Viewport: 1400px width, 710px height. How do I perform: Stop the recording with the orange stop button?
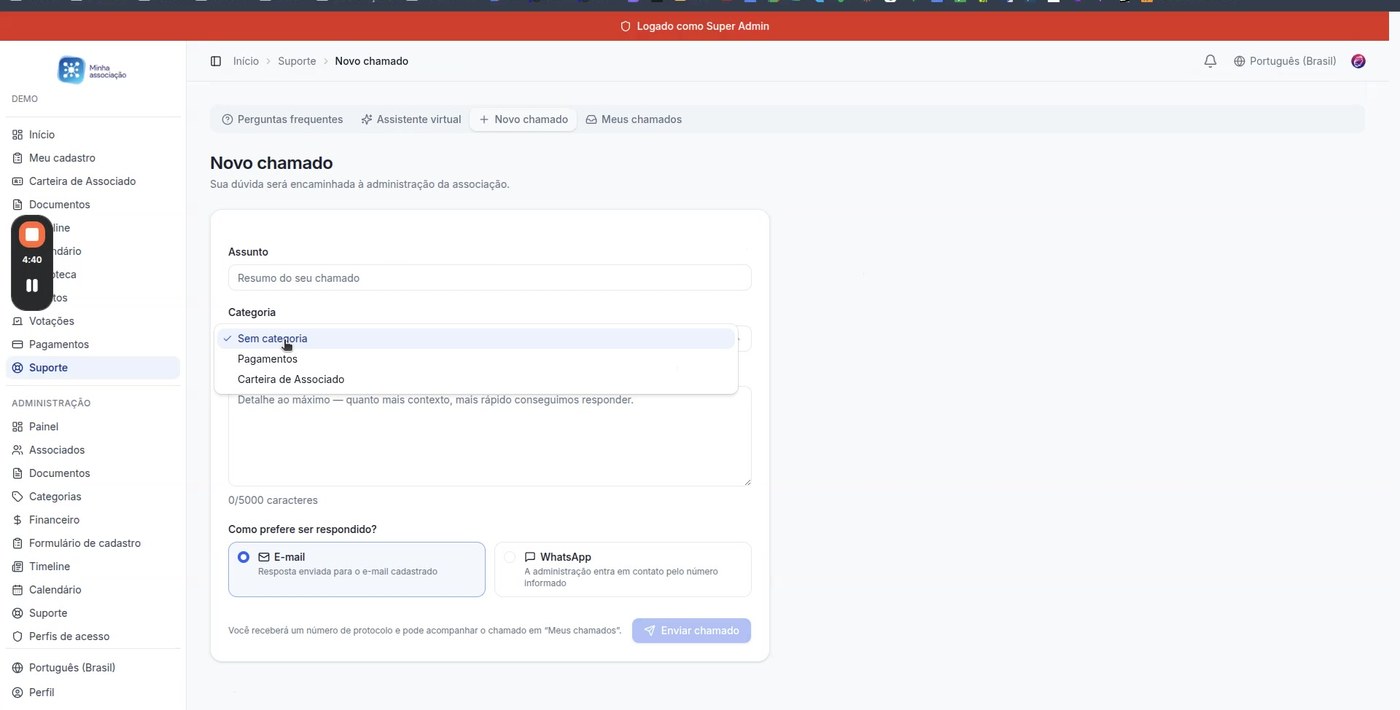click(31, 233)
